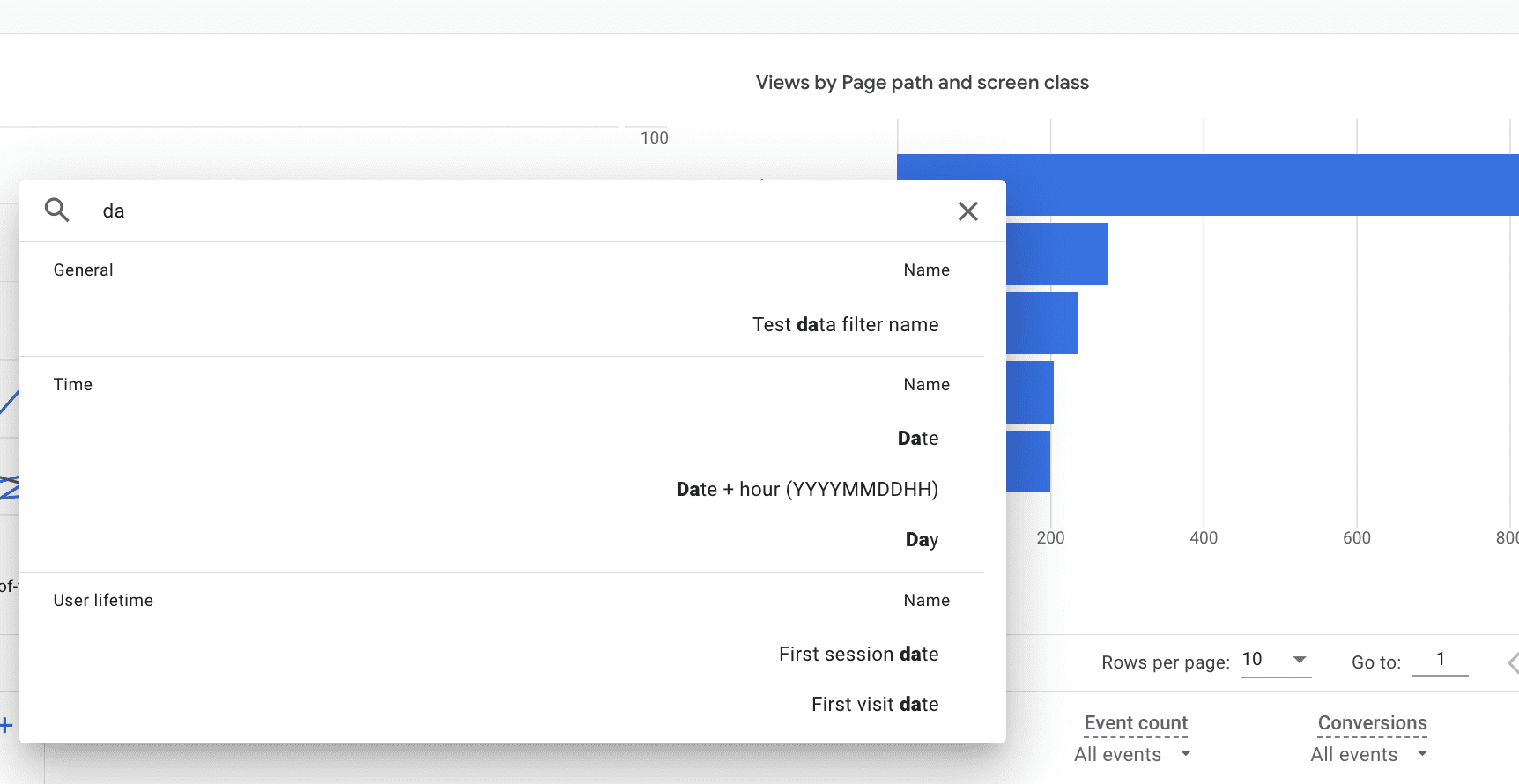Screen dimensions: 1519x784
Task: Click the second bar in the Views chart
Action: pos(1057,254)
